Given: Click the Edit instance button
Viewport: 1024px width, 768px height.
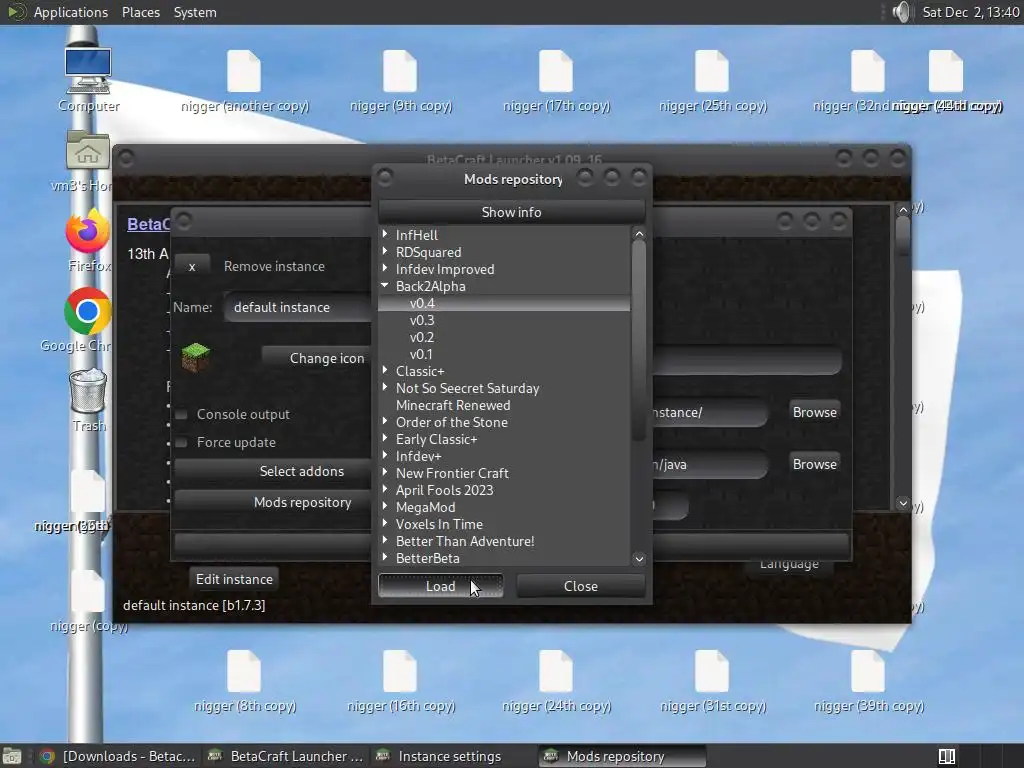Looking at the screenshot, I should tap(234, 579).
